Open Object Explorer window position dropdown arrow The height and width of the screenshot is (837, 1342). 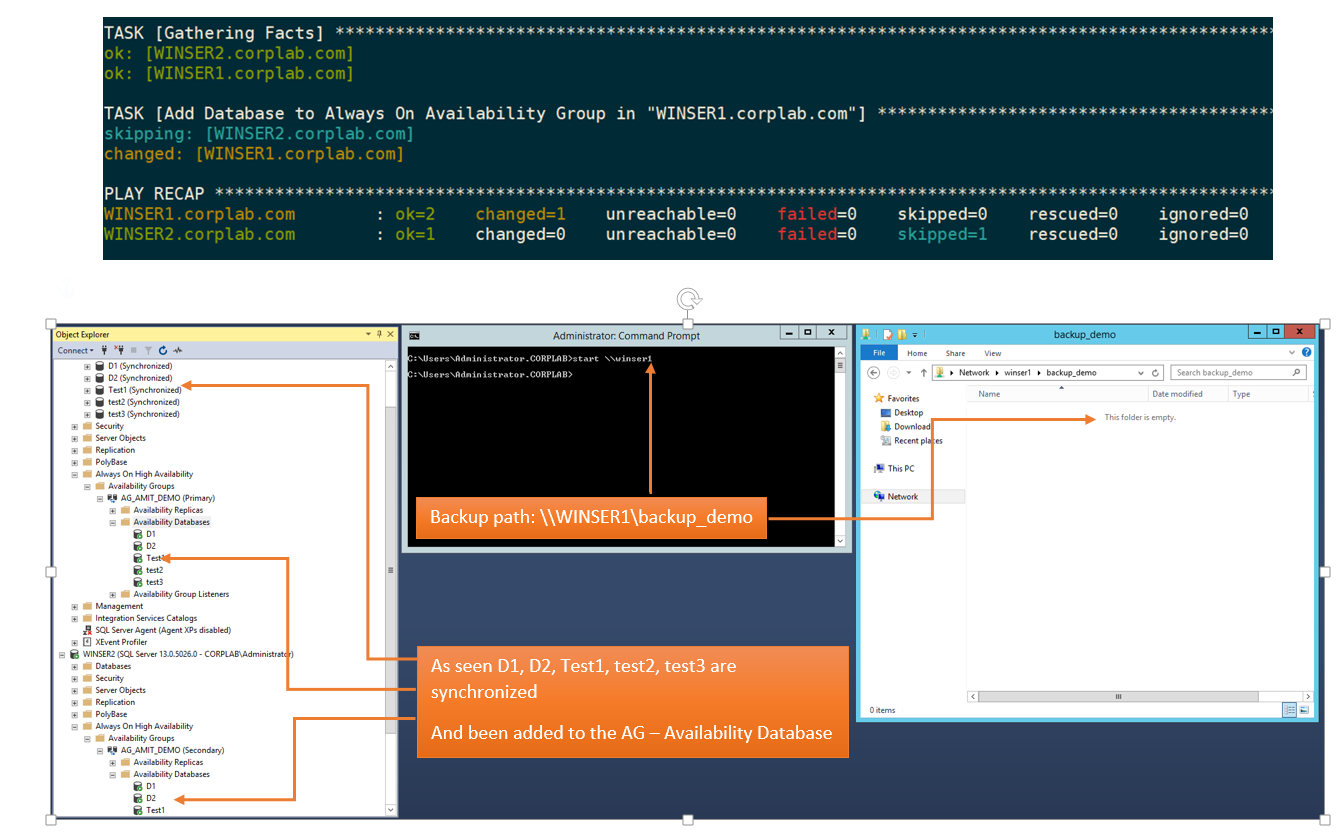367,334
